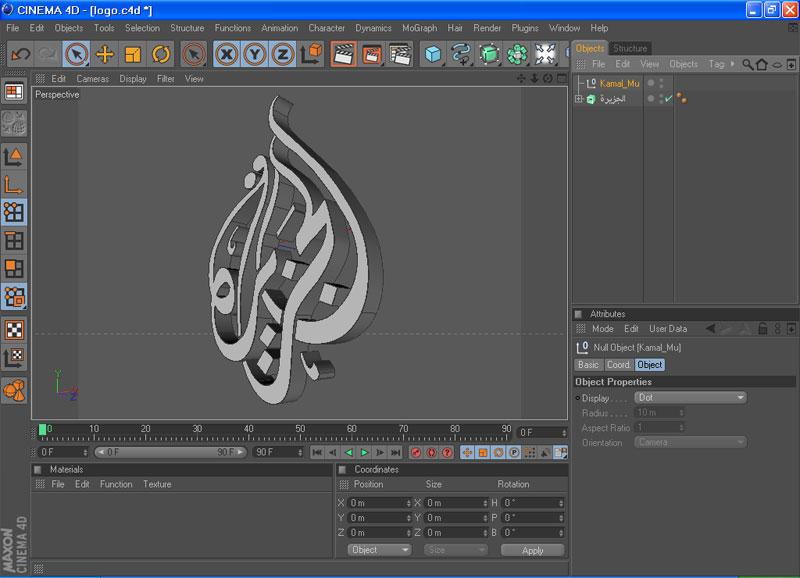Open the Attributes Mode menu
The height and width of the screenshot is (578, 800).
tap(603, 329)
